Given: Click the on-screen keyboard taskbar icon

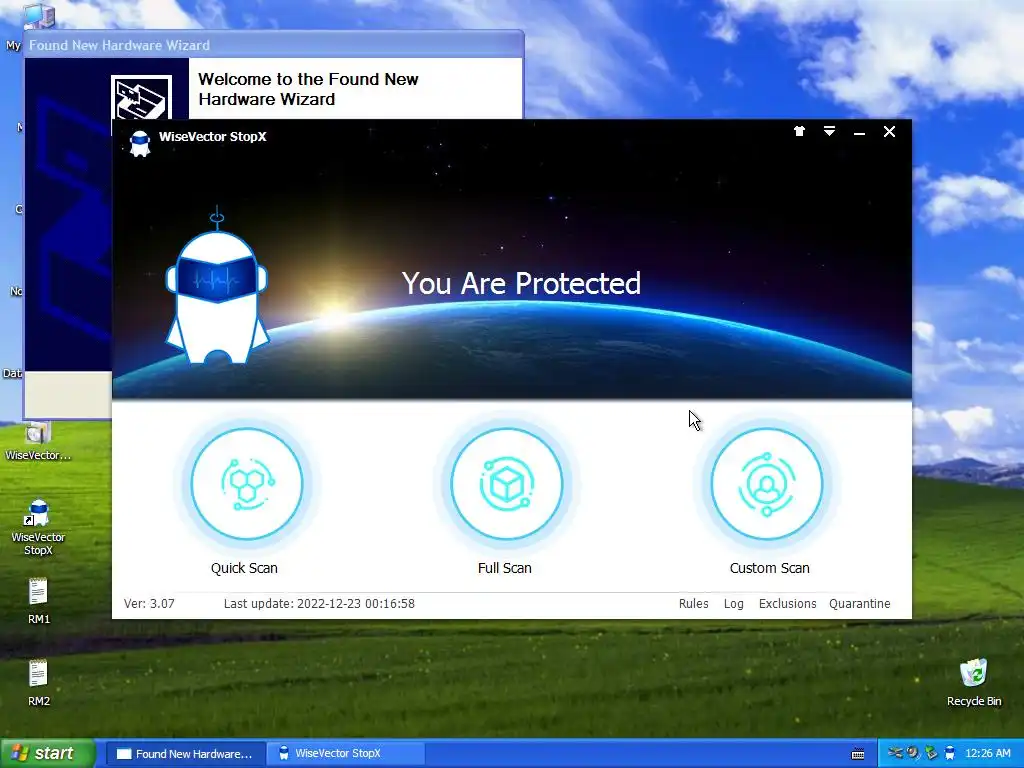Looking at the screenshot, I should pos(858,754).
